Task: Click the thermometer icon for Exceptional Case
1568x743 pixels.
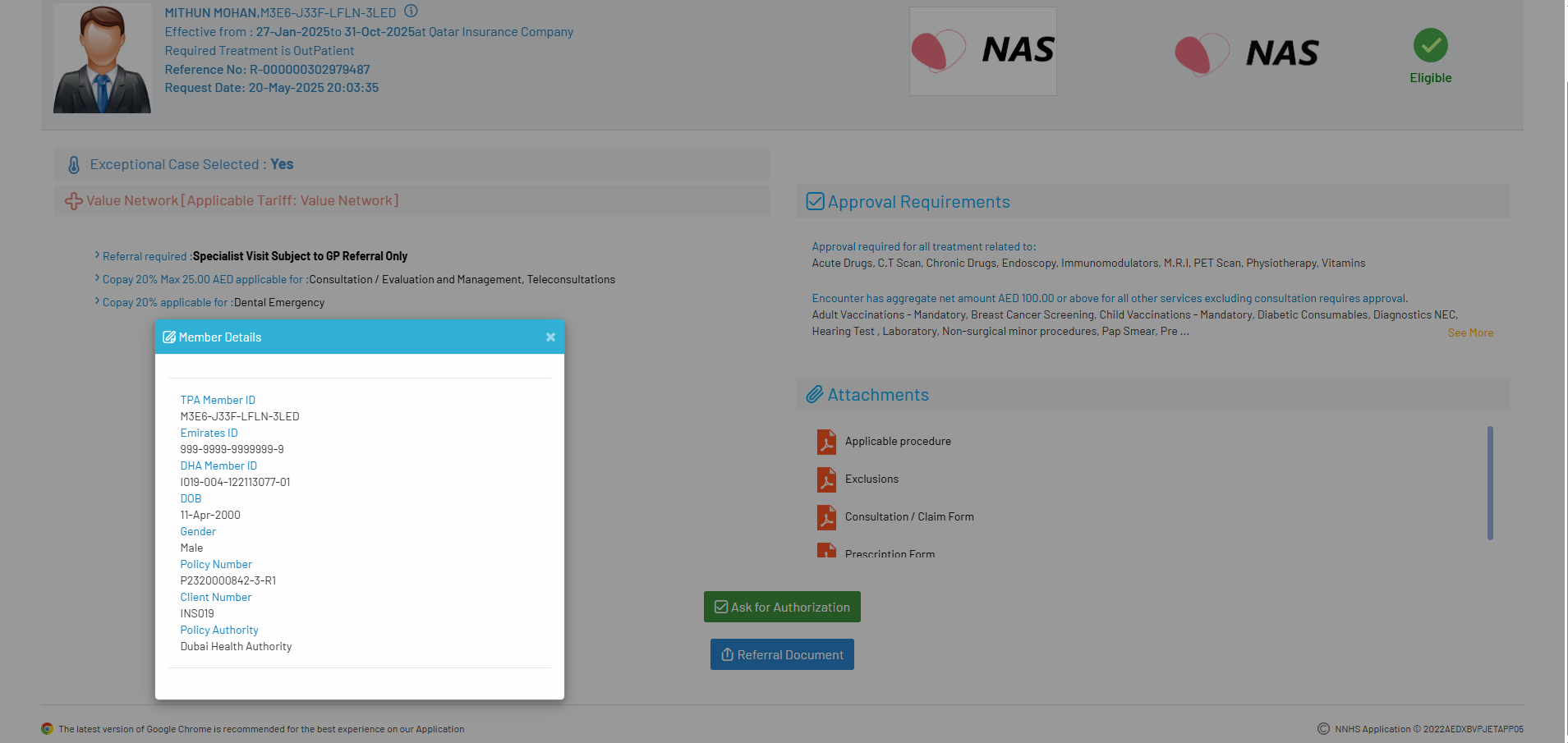Action: [74, 165]
